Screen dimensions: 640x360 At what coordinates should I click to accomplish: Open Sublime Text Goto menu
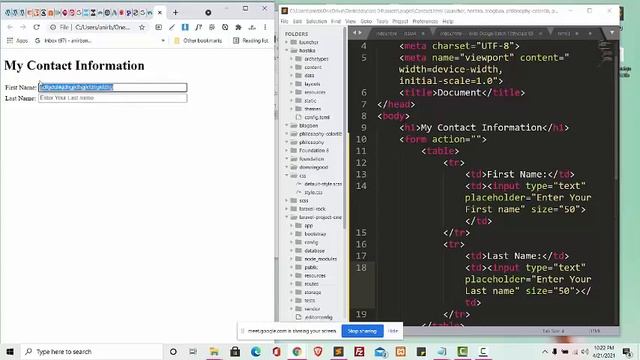tap(366, 21)
